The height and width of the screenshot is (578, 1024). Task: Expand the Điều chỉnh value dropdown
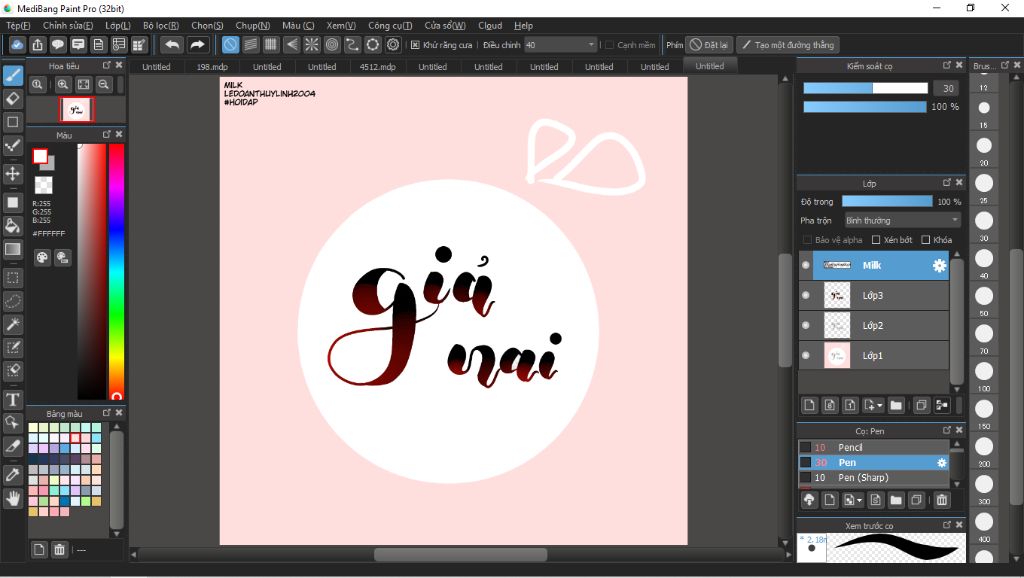pyautogui.click(x=592, y=45)
